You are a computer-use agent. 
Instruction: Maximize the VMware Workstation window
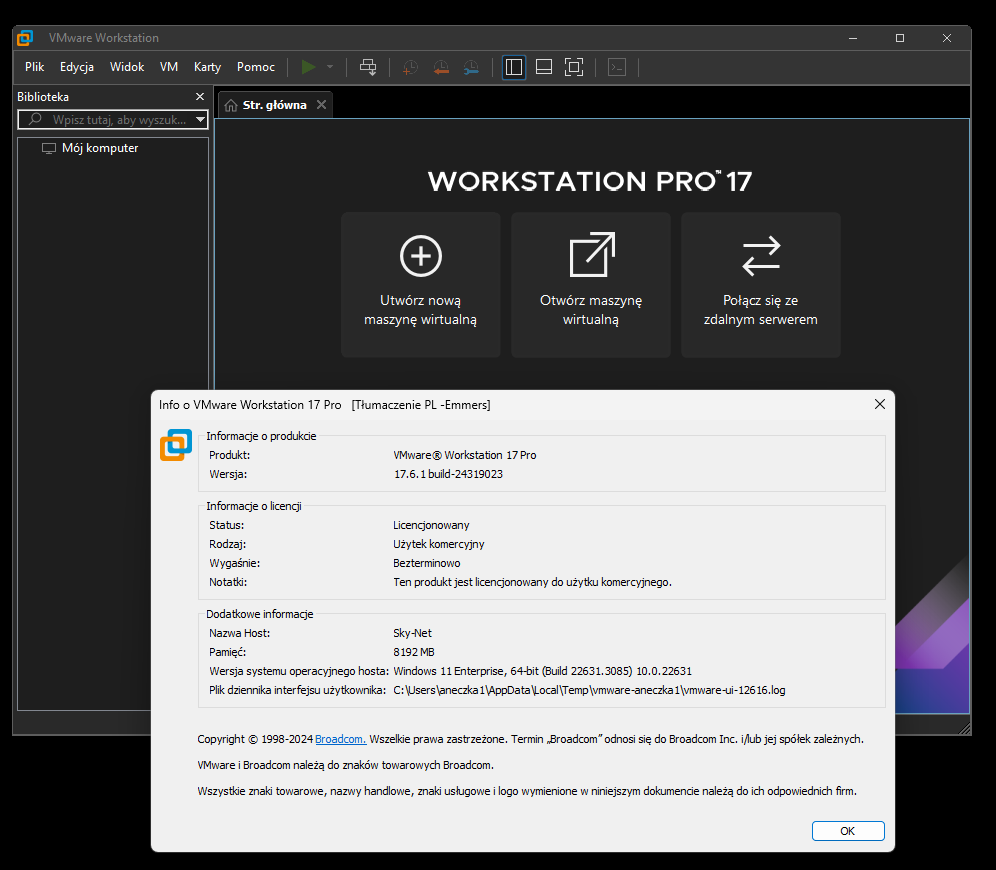click(900, 38)
